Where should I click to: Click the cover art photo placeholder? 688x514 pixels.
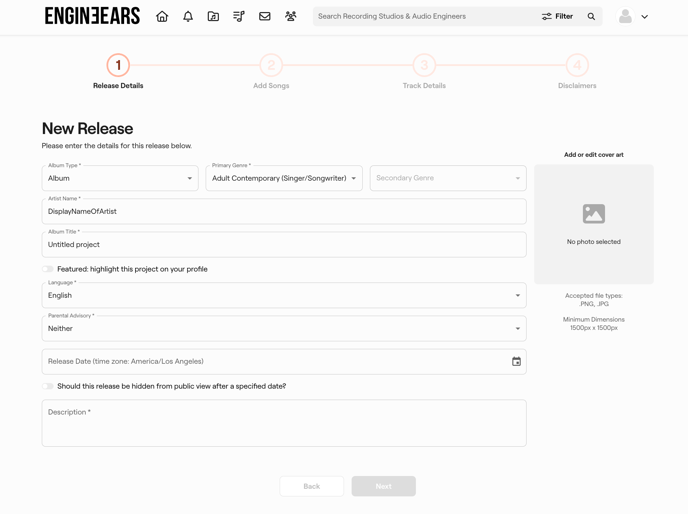(x=593, y=224)
